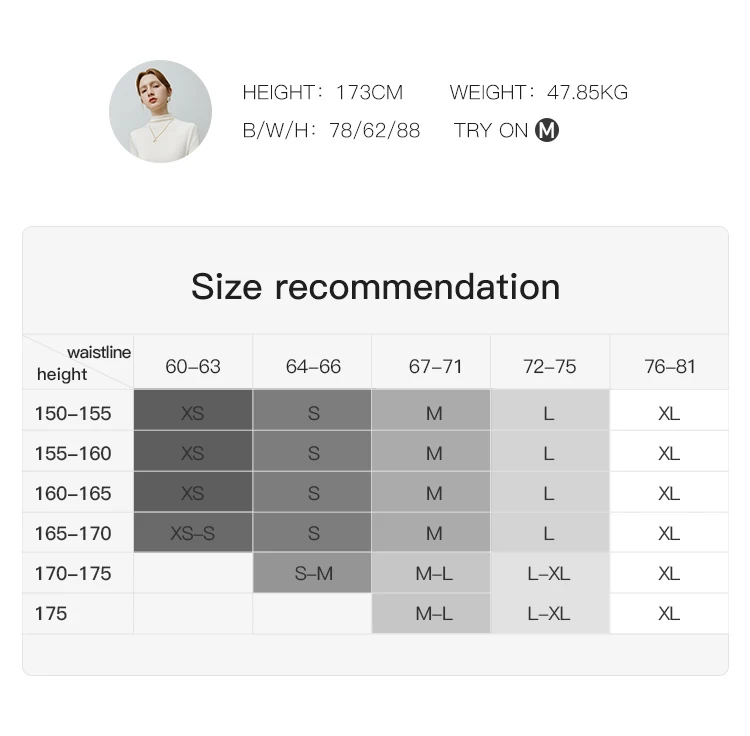The height and width of the screenshot is (736, 750).
Task: Click the L cell in 160–165 row
Action: pos(550,493)
